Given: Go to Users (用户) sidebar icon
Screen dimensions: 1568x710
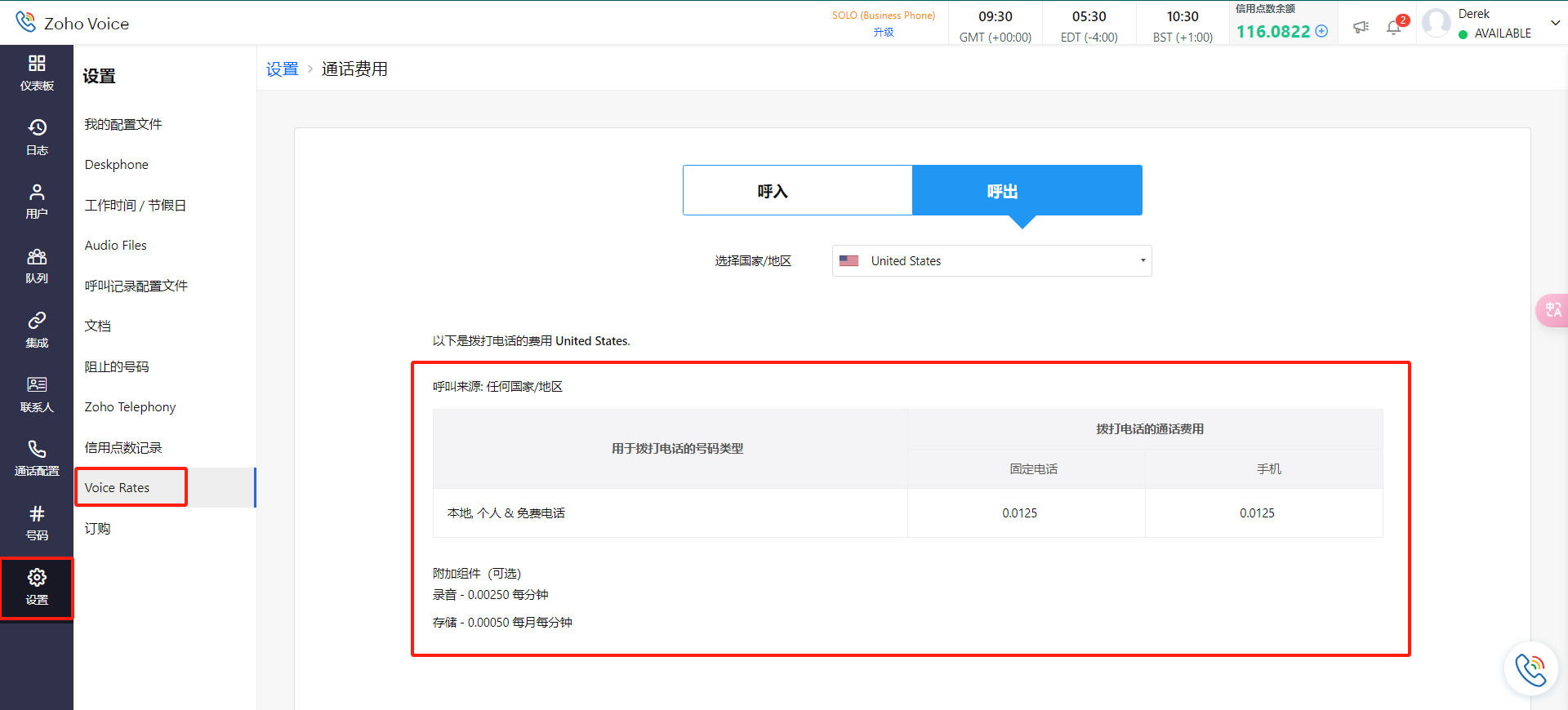Looking at the screenshot, I should [x=37, y=202].
